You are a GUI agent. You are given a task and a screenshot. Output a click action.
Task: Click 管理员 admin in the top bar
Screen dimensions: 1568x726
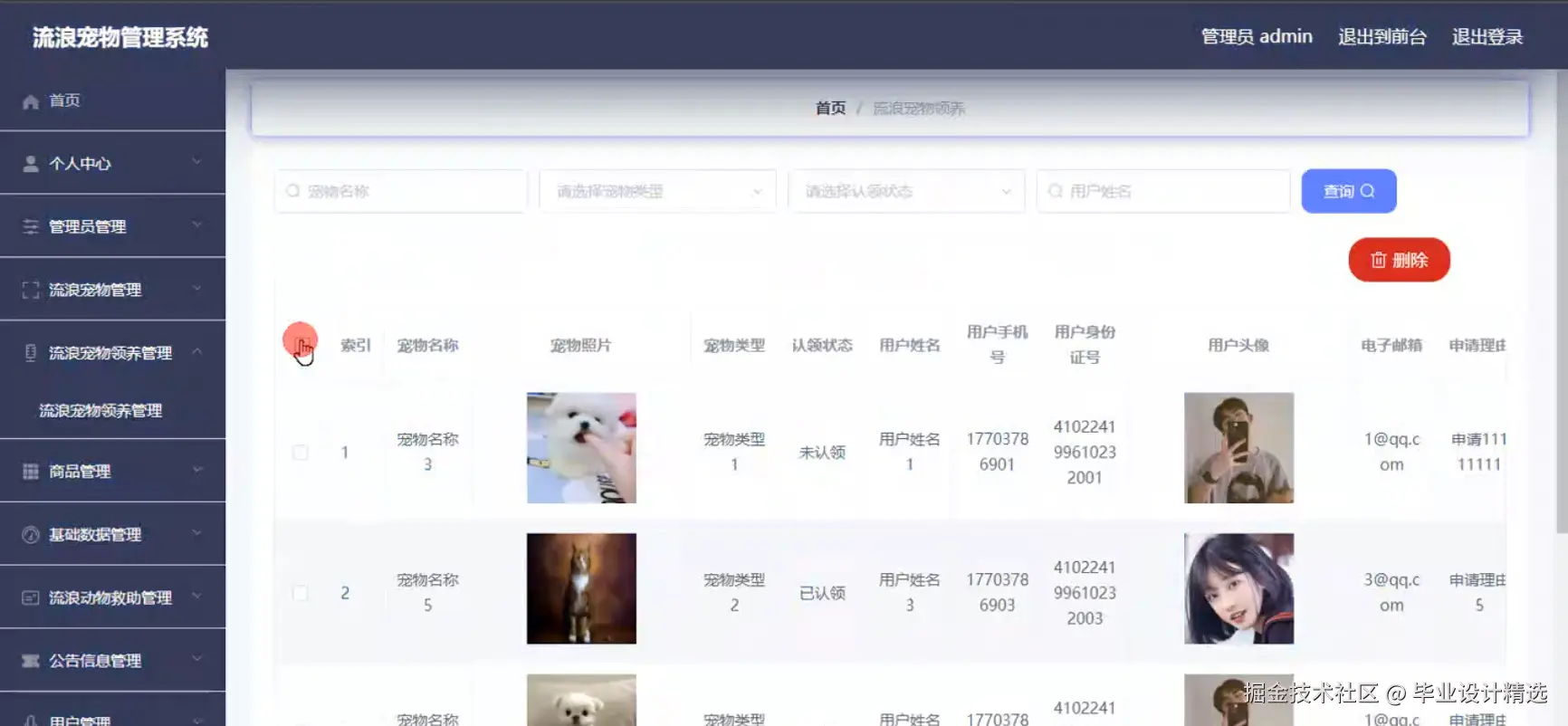[x=1257, y=36]
